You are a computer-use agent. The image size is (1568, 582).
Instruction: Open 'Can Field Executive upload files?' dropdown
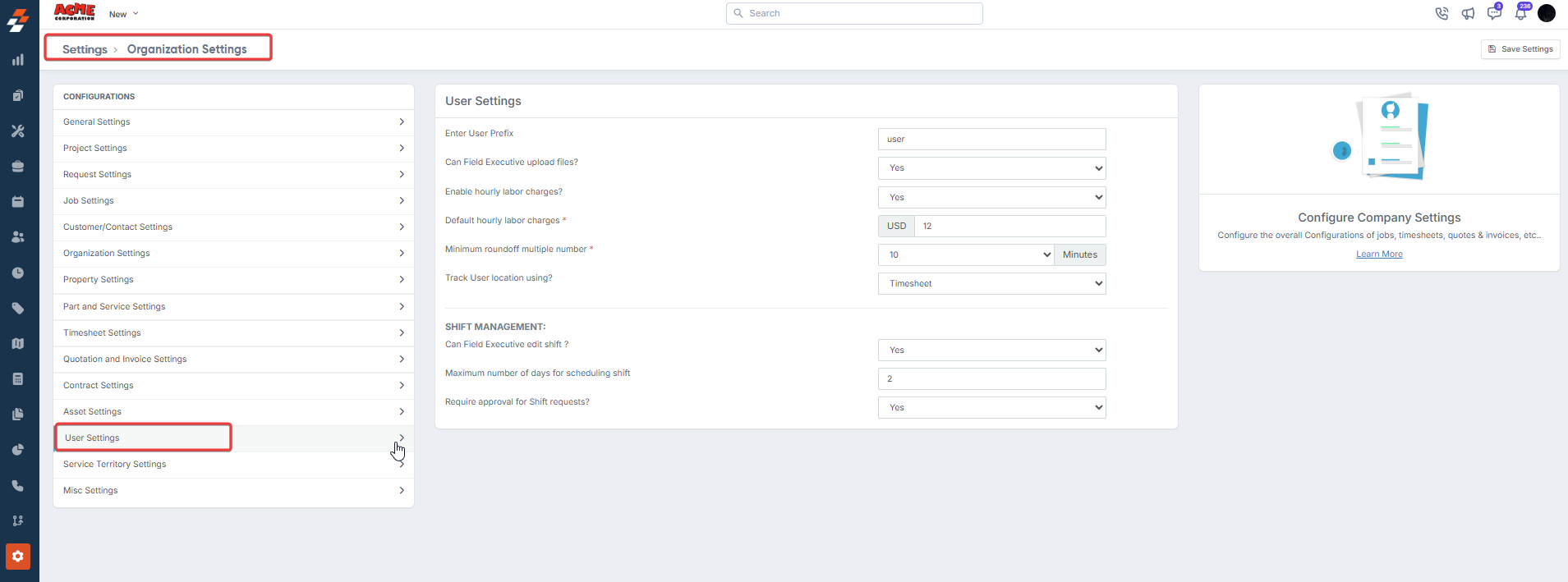click(991, 168)
